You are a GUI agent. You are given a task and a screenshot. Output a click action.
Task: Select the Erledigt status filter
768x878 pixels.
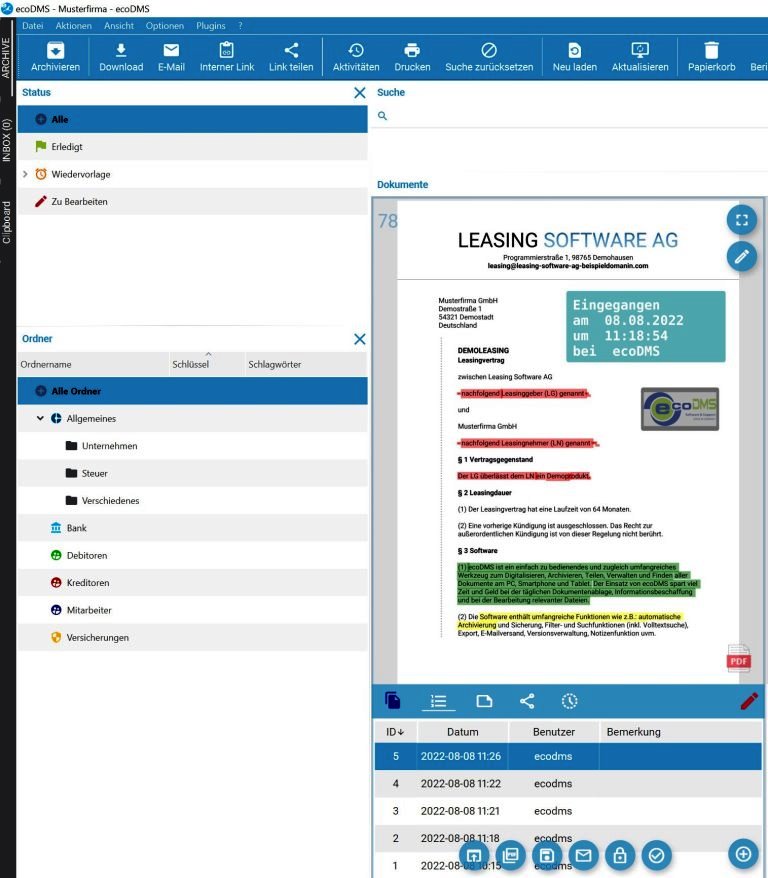[x=193, y=147]
